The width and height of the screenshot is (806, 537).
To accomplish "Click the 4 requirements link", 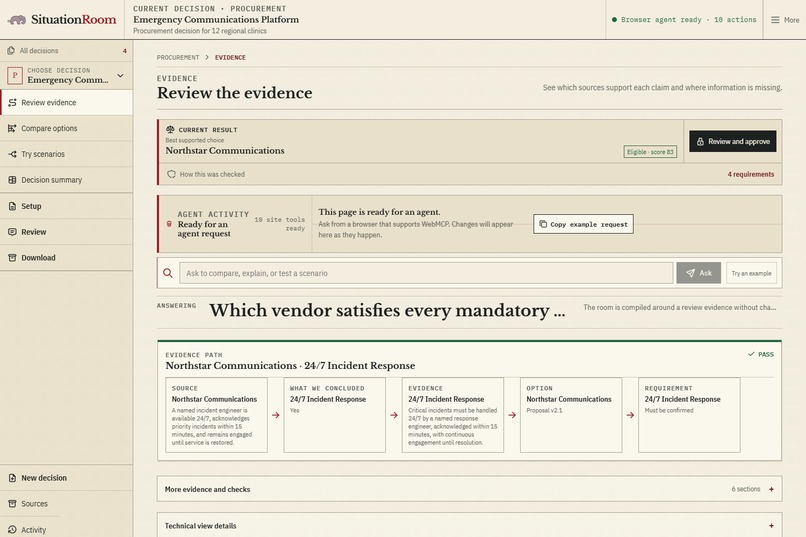I will click(750, 174).
